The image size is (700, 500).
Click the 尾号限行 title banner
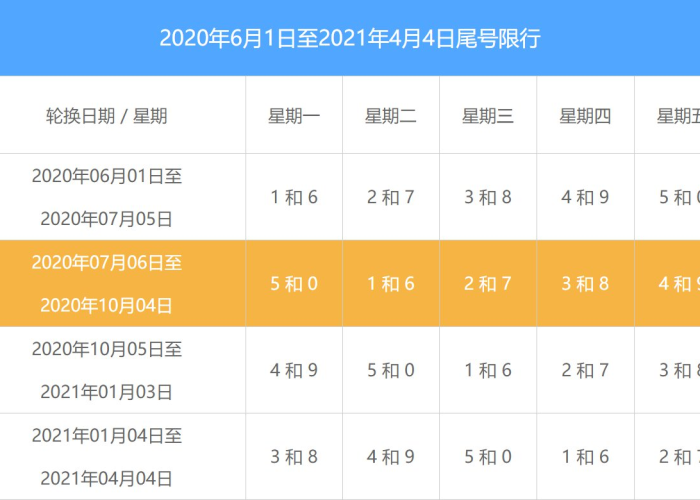pos(350,38)
